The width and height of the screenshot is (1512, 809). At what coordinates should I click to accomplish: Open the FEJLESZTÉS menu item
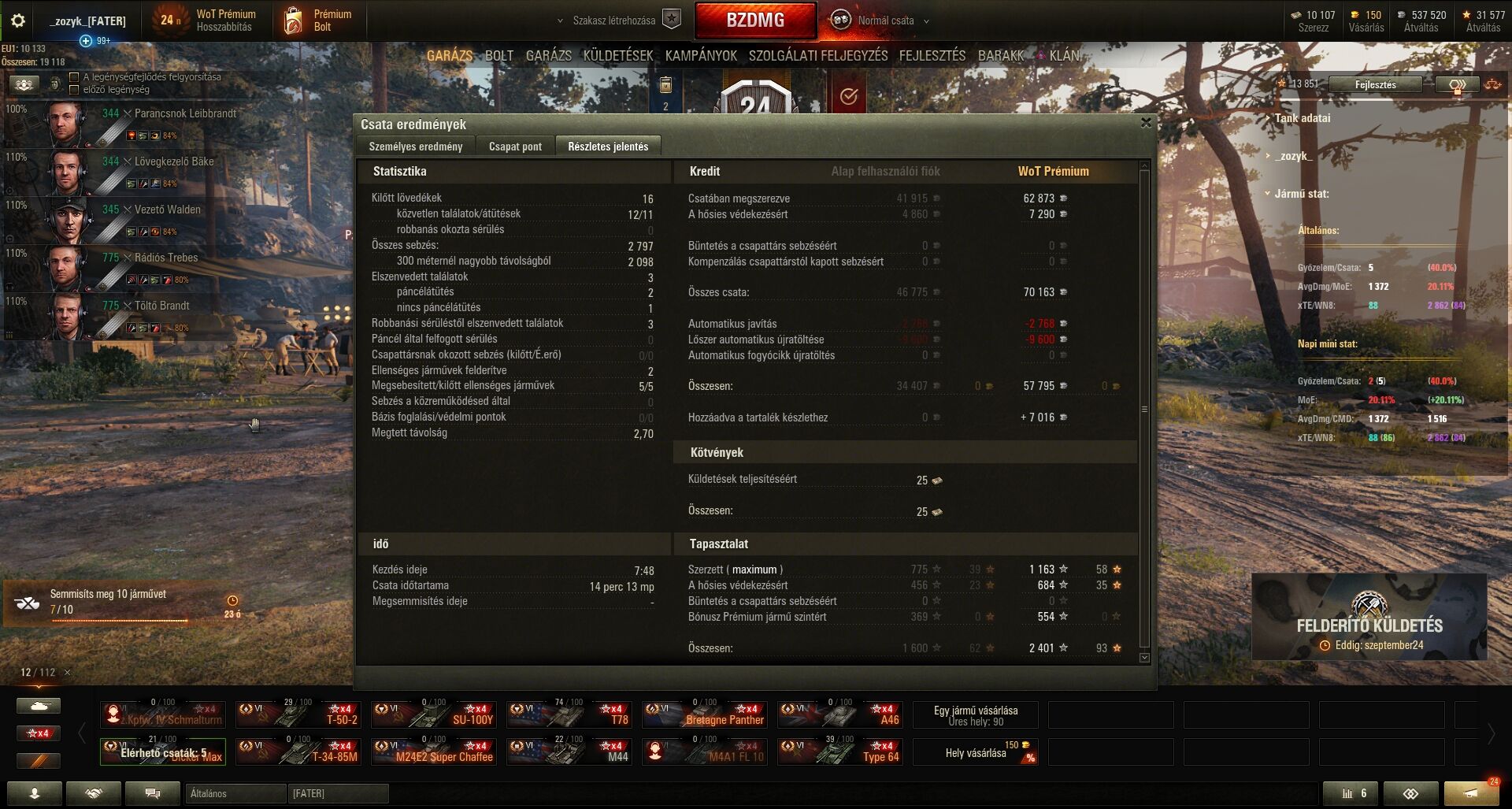(x=932, y=56)
